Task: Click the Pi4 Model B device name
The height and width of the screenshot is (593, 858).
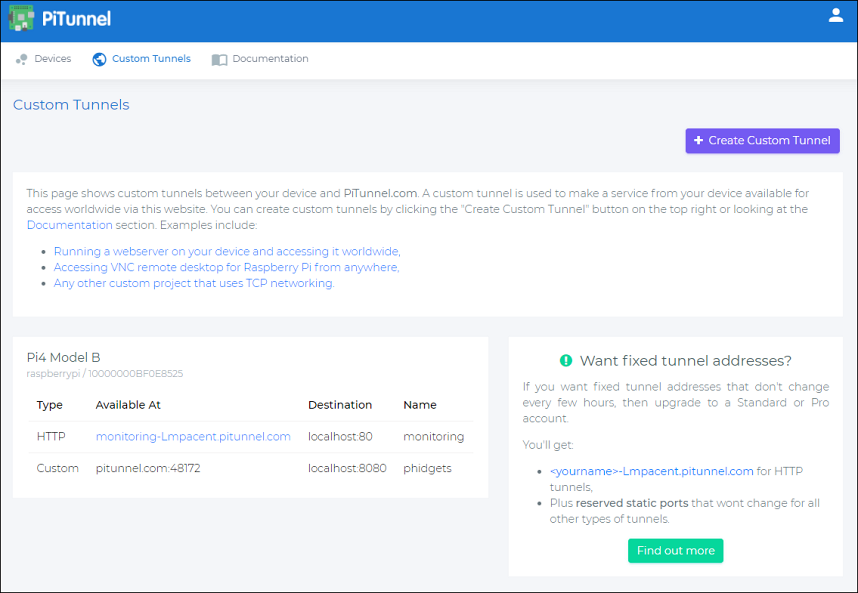Action: tap(63, 357)
